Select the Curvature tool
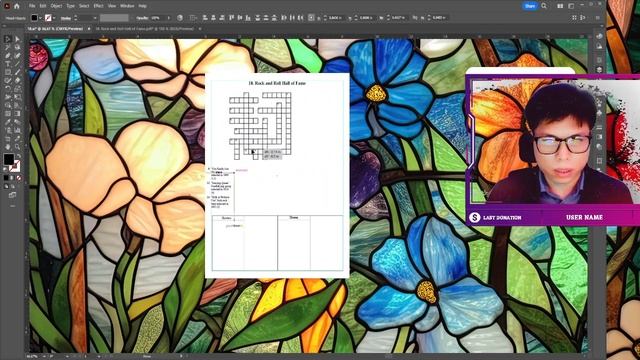 point(17,55)
